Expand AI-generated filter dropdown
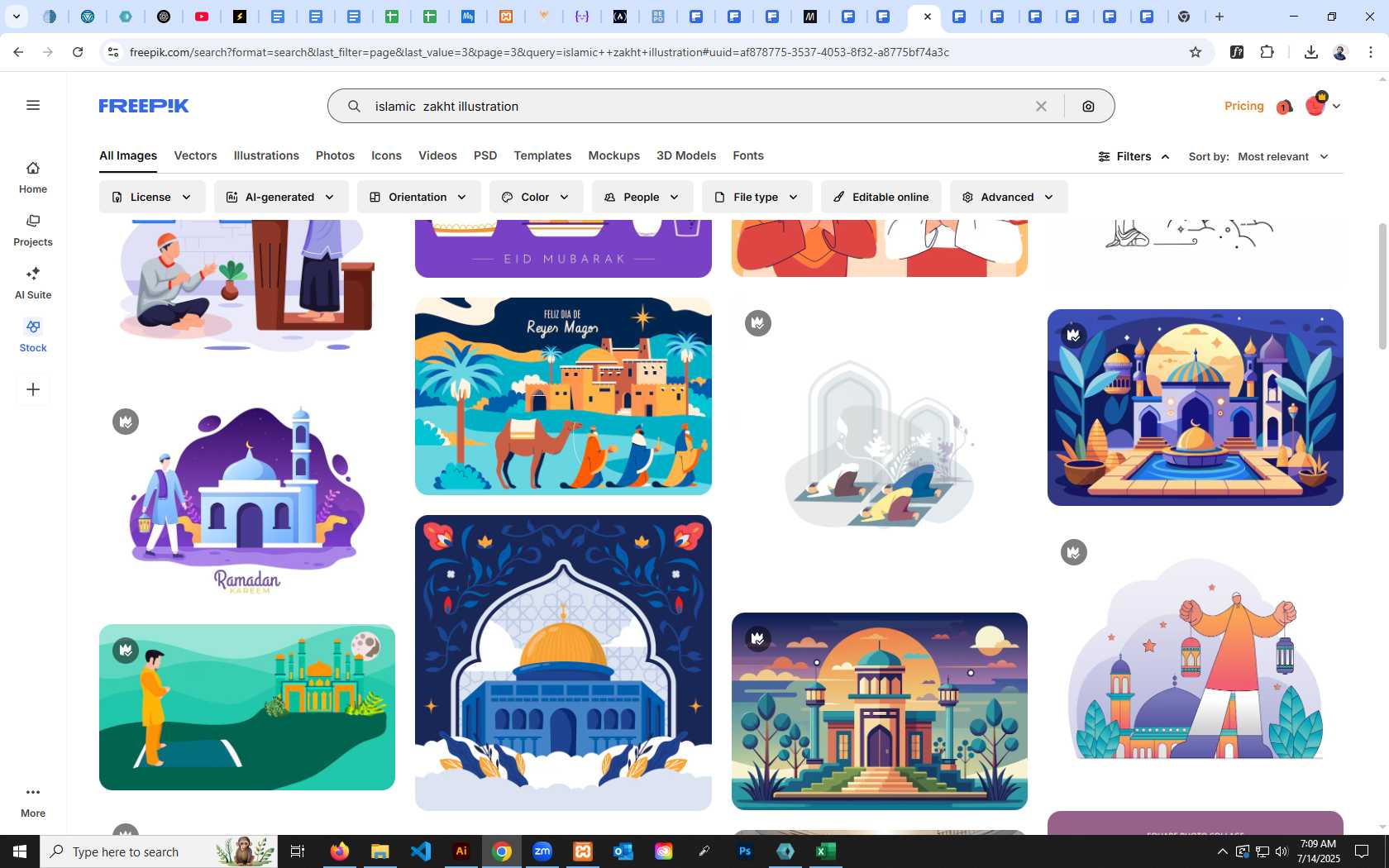Image resolution: width=1389 pixels, height=868 pixels. (x=281, y=197)
